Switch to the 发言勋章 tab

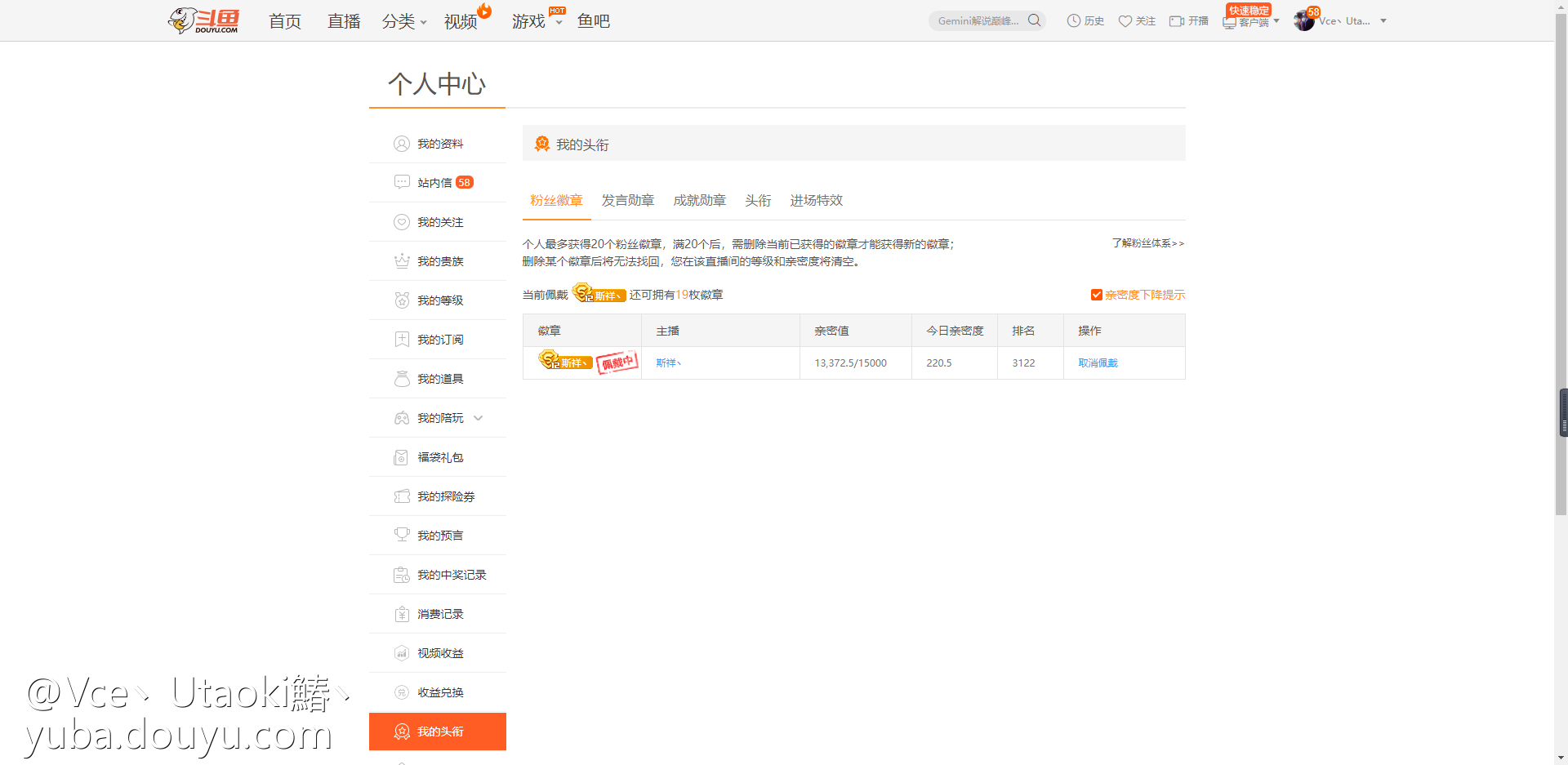pos(627,201)
